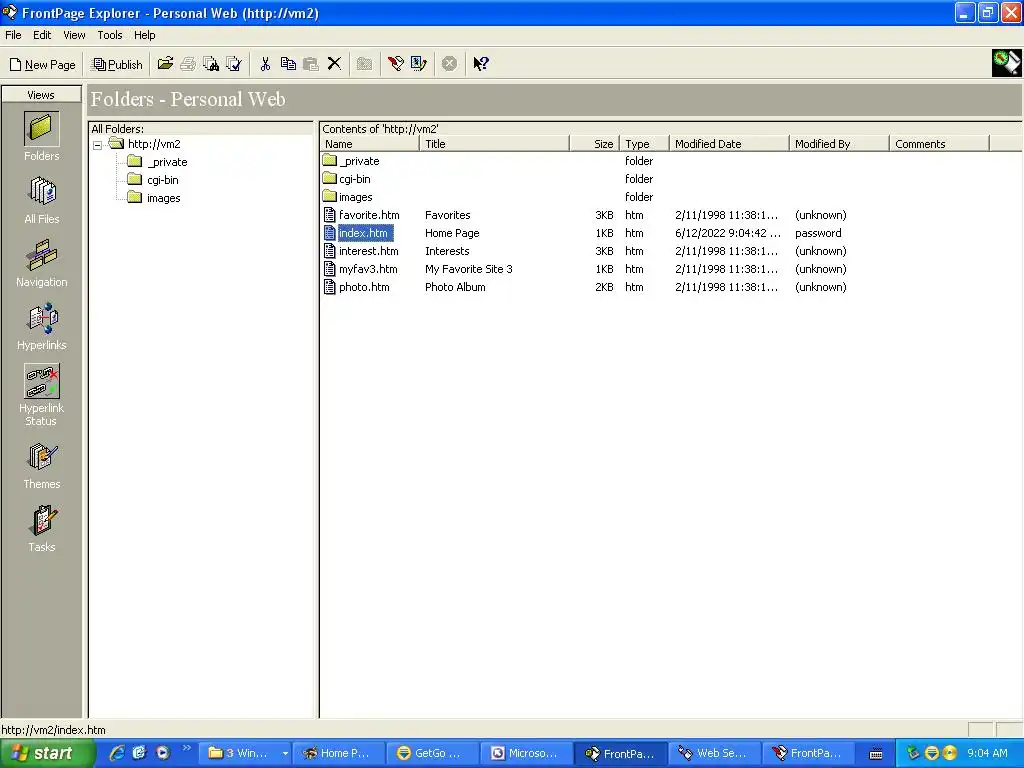Click the Cross File Find binoculars icon

click(211, 63)
